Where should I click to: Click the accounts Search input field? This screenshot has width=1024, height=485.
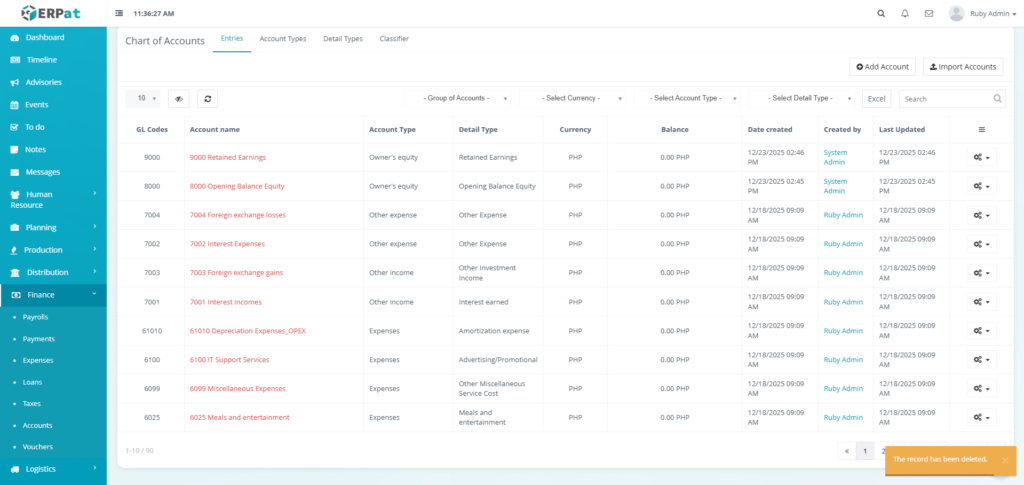coord(946,99)
